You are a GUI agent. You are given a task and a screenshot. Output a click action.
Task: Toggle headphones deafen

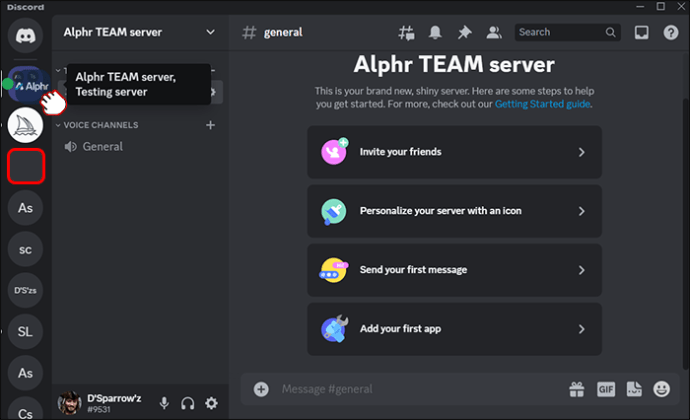point(188,403)
